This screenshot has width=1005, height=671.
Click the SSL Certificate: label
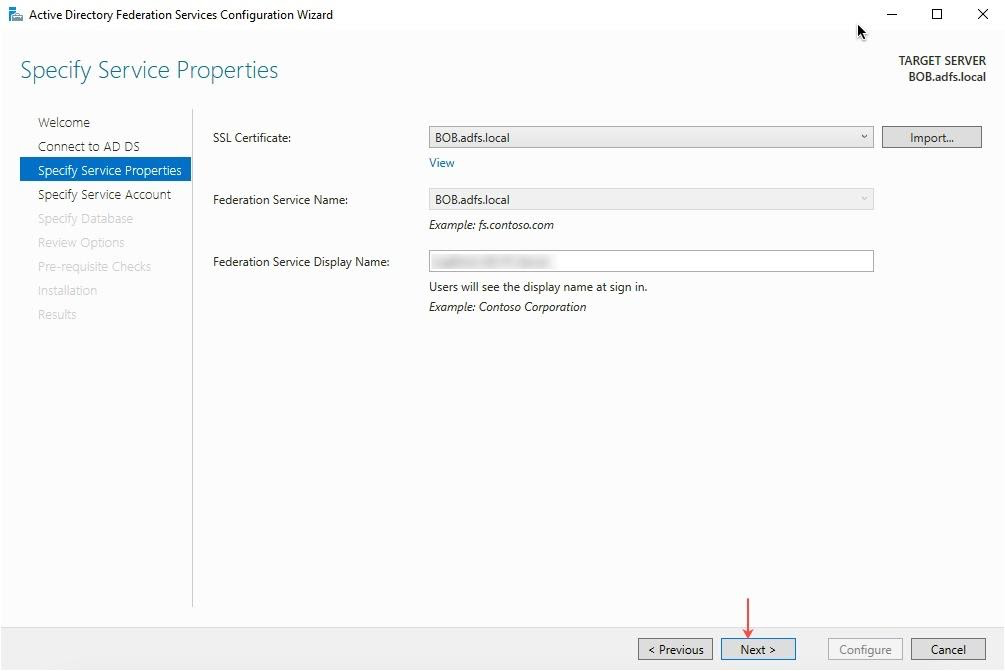coord(252,138)
